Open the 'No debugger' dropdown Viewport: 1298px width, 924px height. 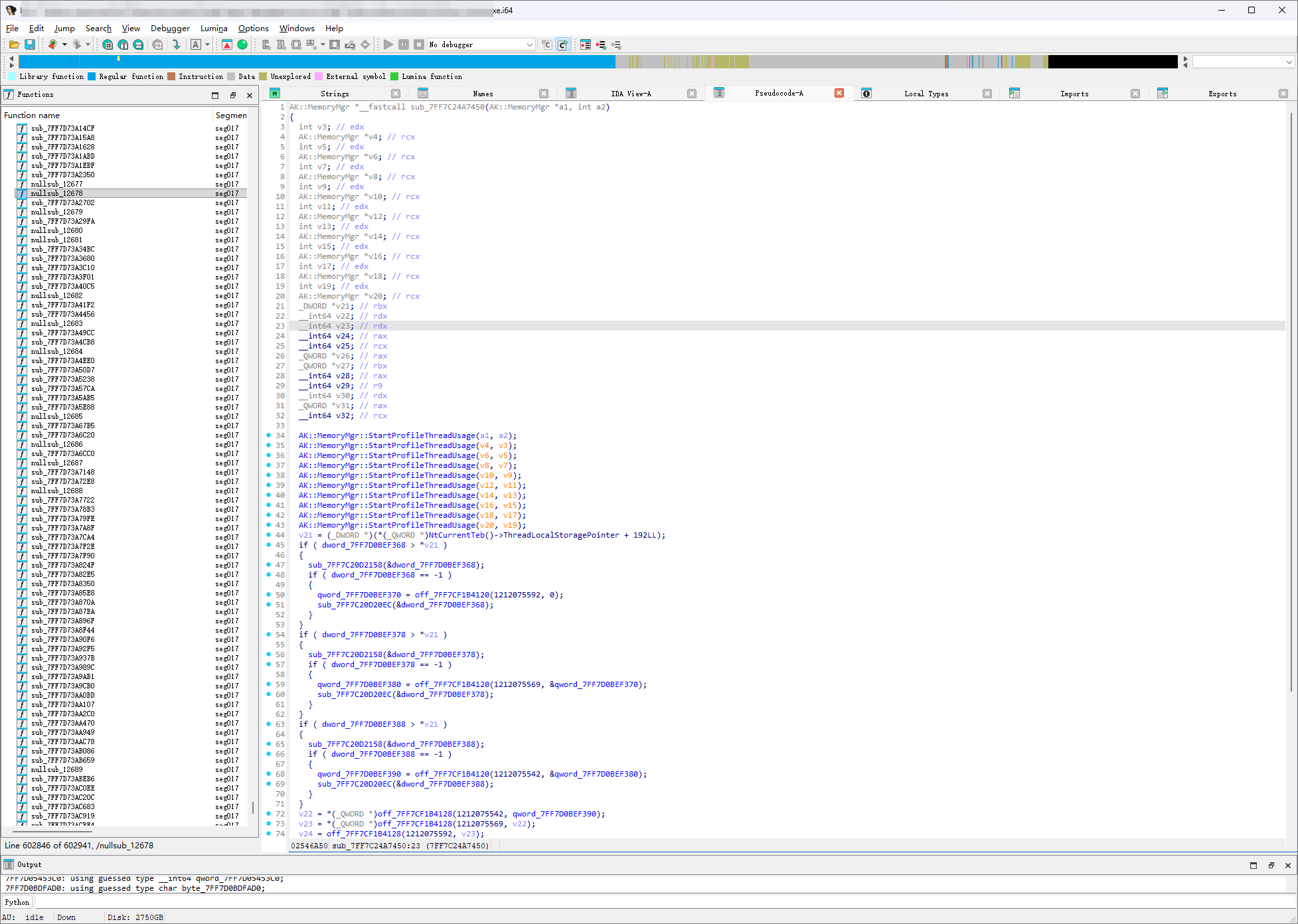click(529, 44)
